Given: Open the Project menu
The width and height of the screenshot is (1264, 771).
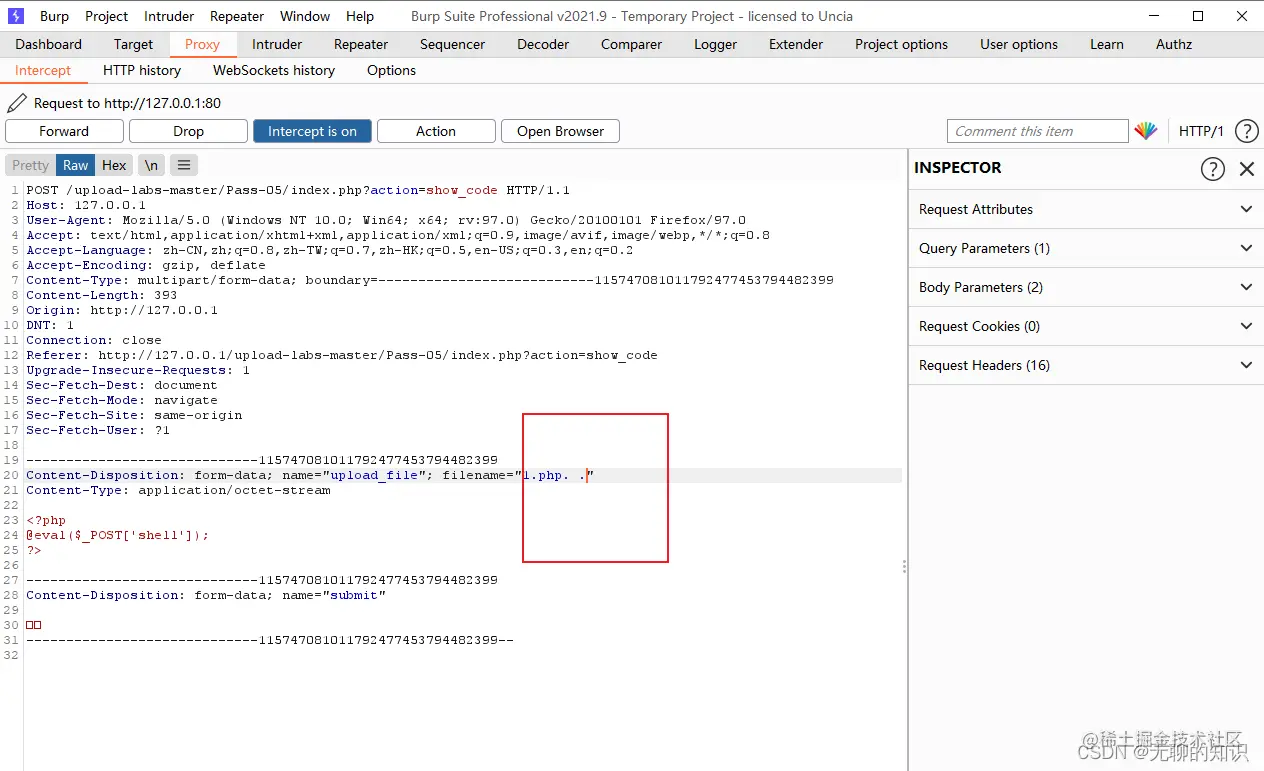Looking at the screenshot, I should click(x=107, y=16).
